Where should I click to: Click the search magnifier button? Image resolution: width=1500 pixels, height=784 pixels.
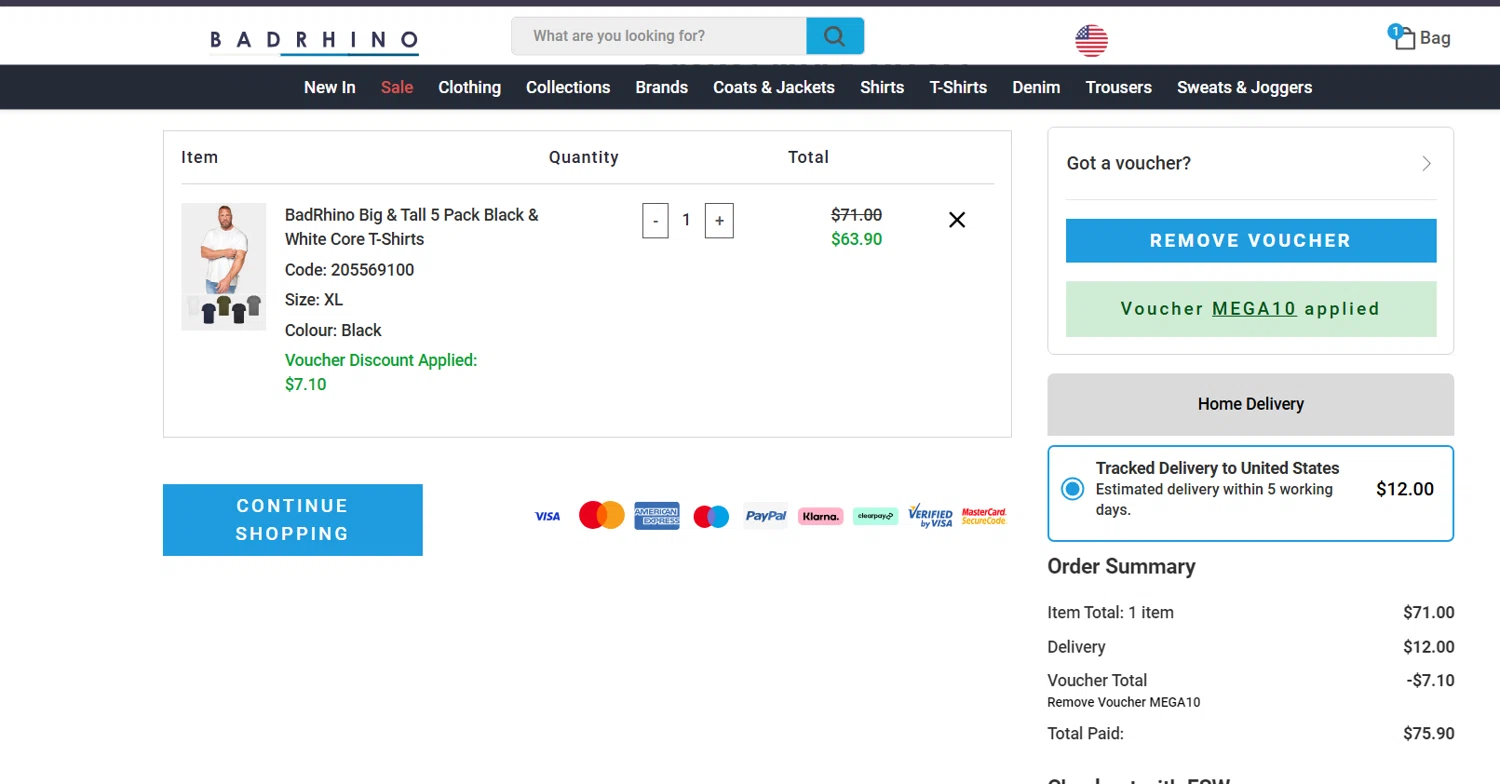click(835, 36)
